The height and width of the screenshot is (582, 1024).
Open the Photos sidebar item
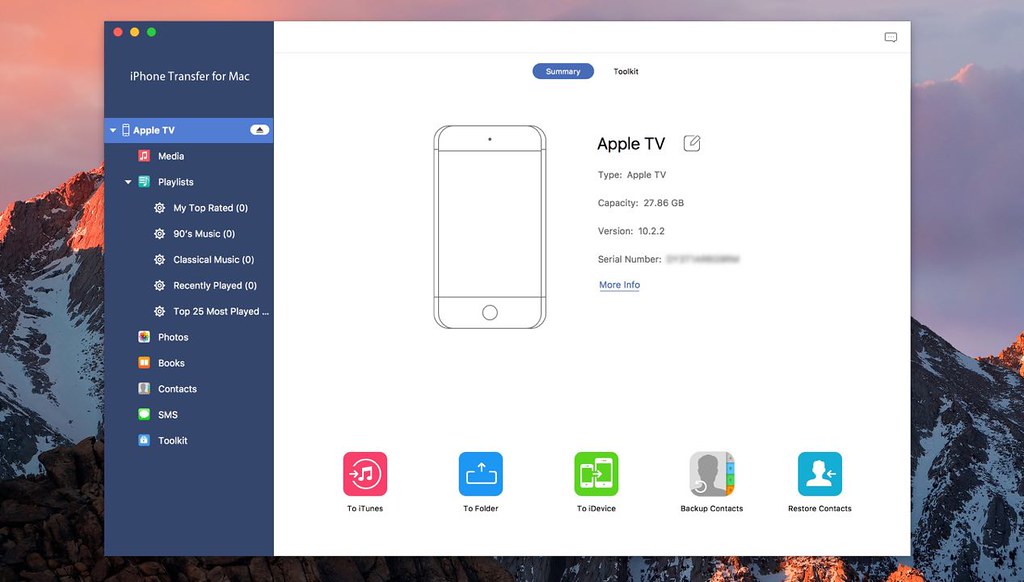click(173, 337)
